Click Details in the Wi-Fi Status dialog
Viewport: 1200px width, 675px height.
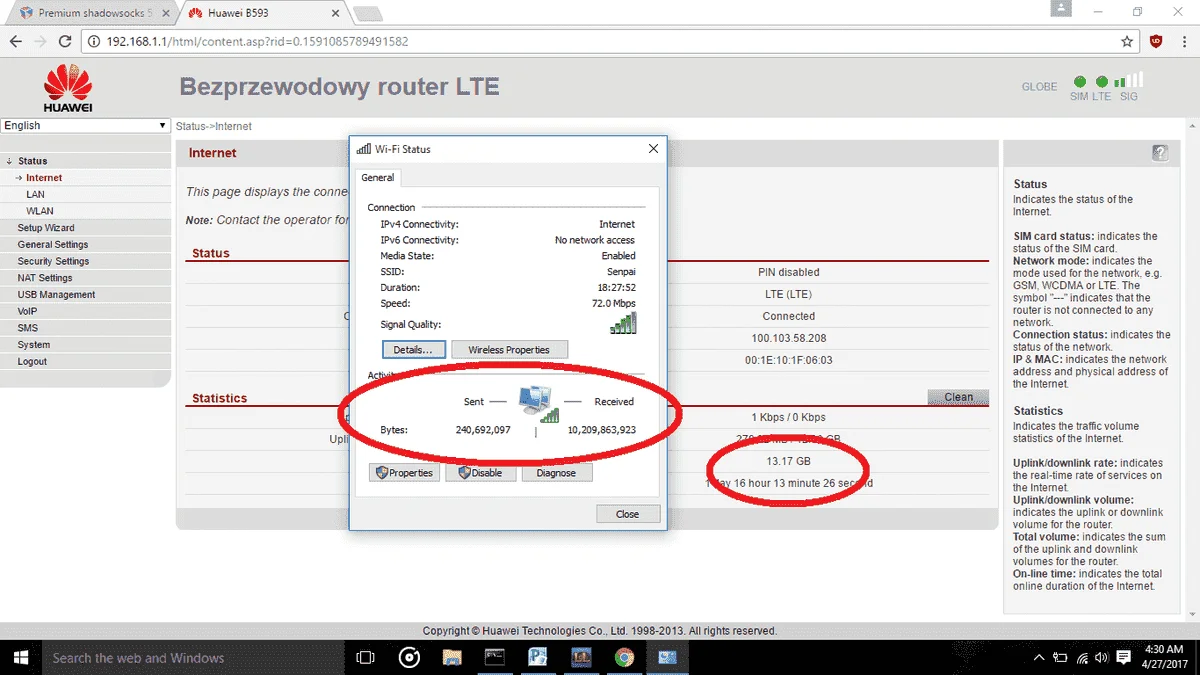tap(413, 350)
